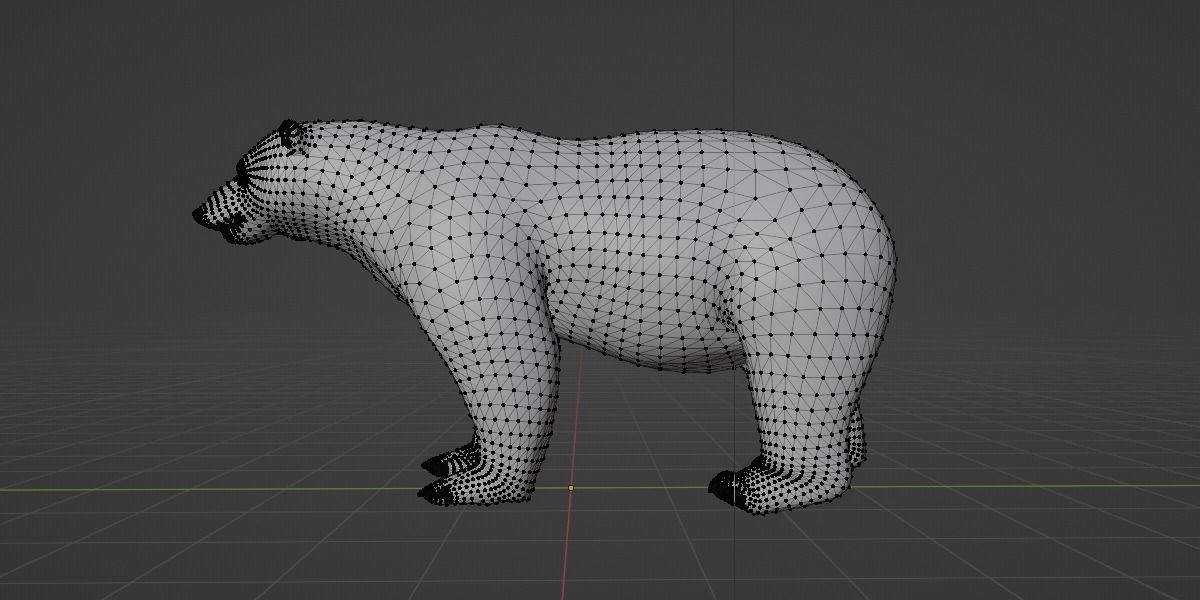Click the bear's ear on the head

click(289, 133)
